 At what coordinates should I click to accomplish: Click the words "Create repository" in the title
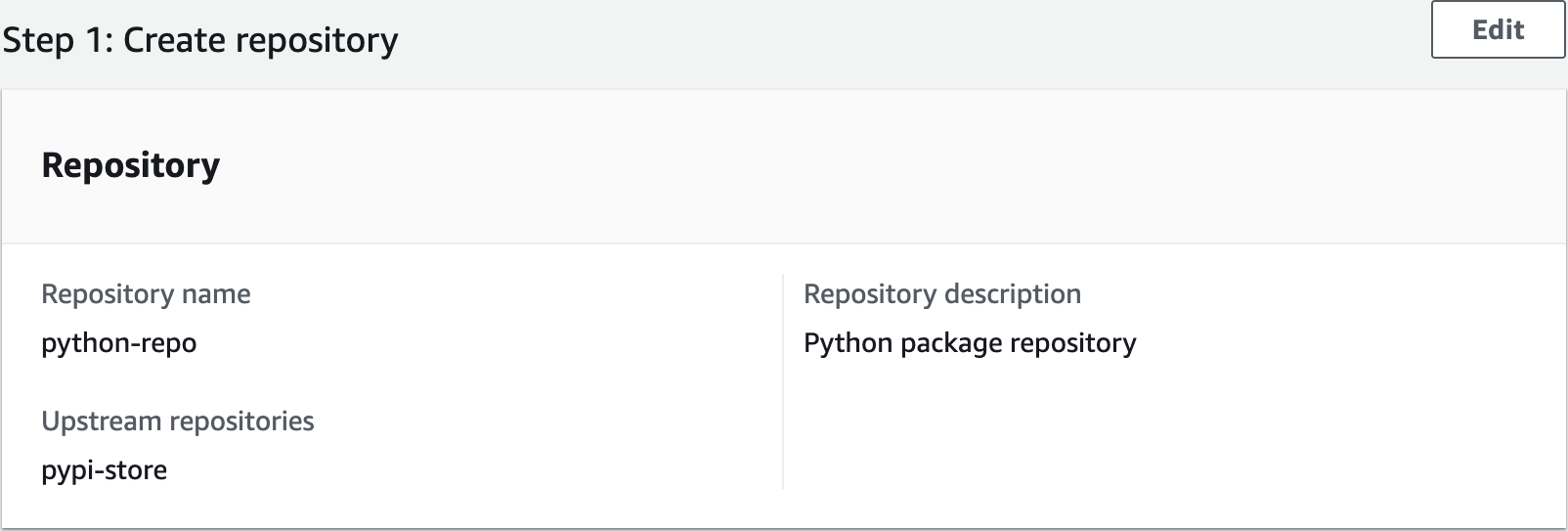pyautogui.click(x=261, y=40)
